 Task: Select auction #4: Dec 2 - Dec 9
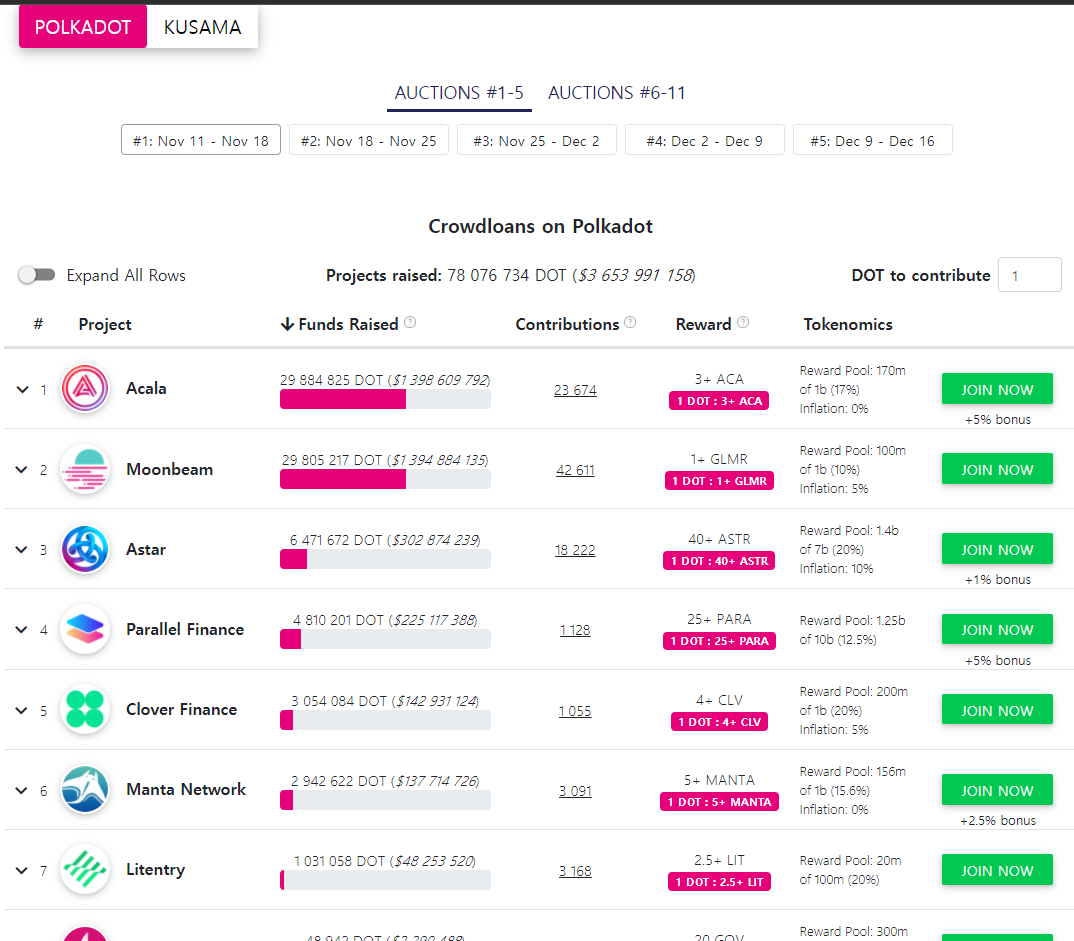pyautogui.click(x=704, y=140)
